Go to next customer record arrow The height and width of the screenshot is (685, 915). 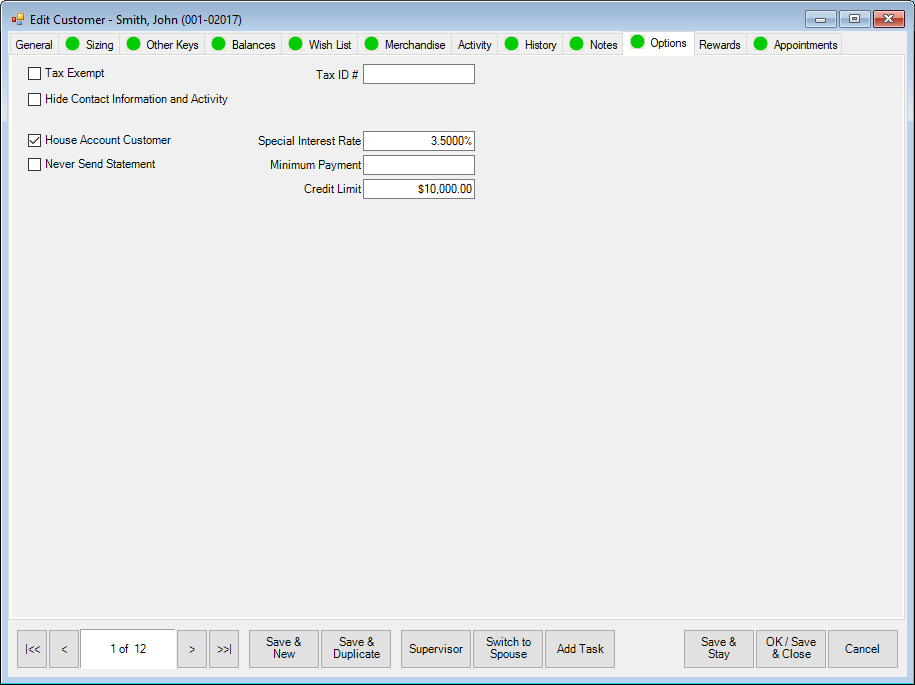pos(192,649)
